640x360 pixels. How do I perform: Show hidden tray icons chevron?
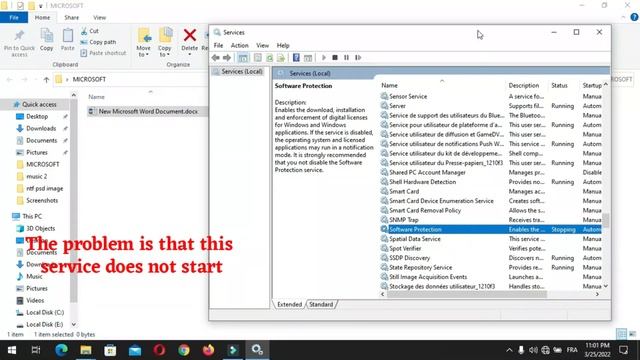[509, 350]
